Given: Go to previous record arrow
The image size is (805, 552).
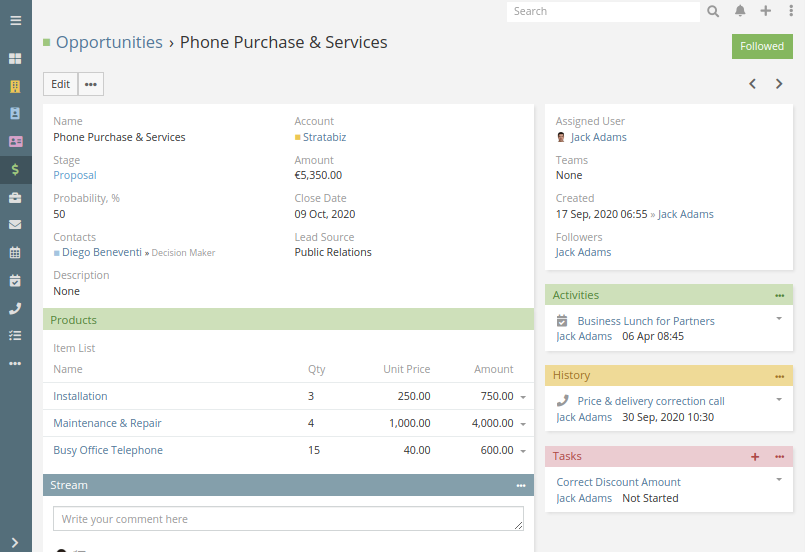Looking at the screenshot, I should pyautogui.click(x=753, y=84).
